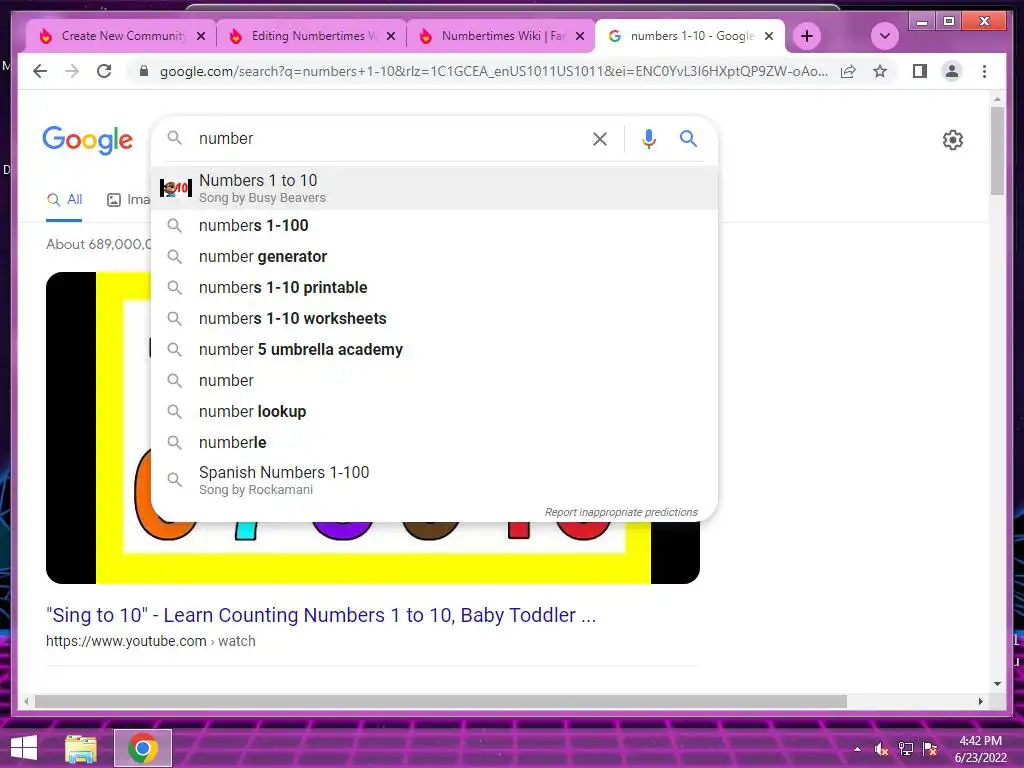Click the muted volume tray icon
Image resolution: width=1024 pixels, height=768 pixels.
point(882,749)
